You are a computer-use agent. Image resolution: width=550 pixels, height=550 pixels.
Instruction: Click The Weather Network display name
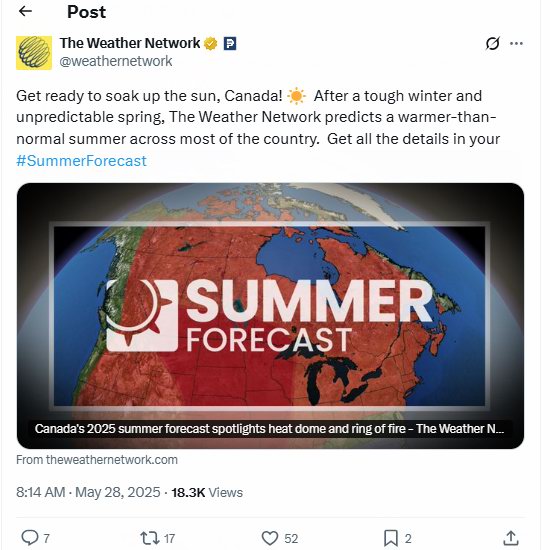coord(130,43)
